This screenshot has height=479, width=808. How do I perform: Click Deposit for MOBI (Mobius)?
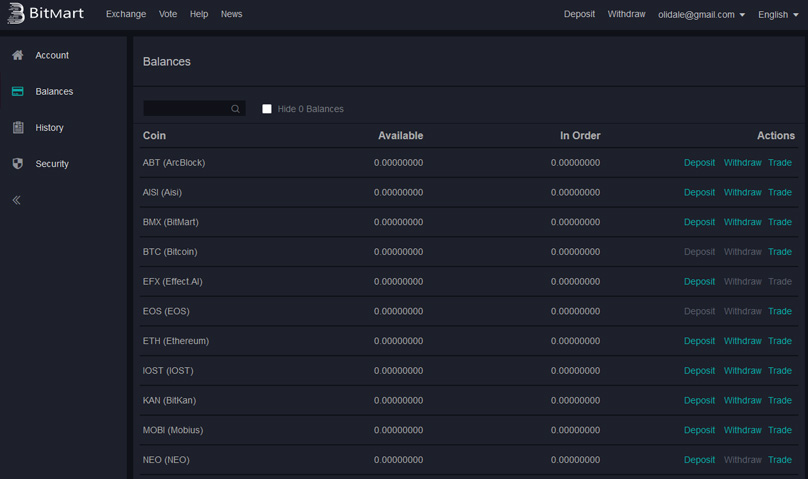[699, 430]
